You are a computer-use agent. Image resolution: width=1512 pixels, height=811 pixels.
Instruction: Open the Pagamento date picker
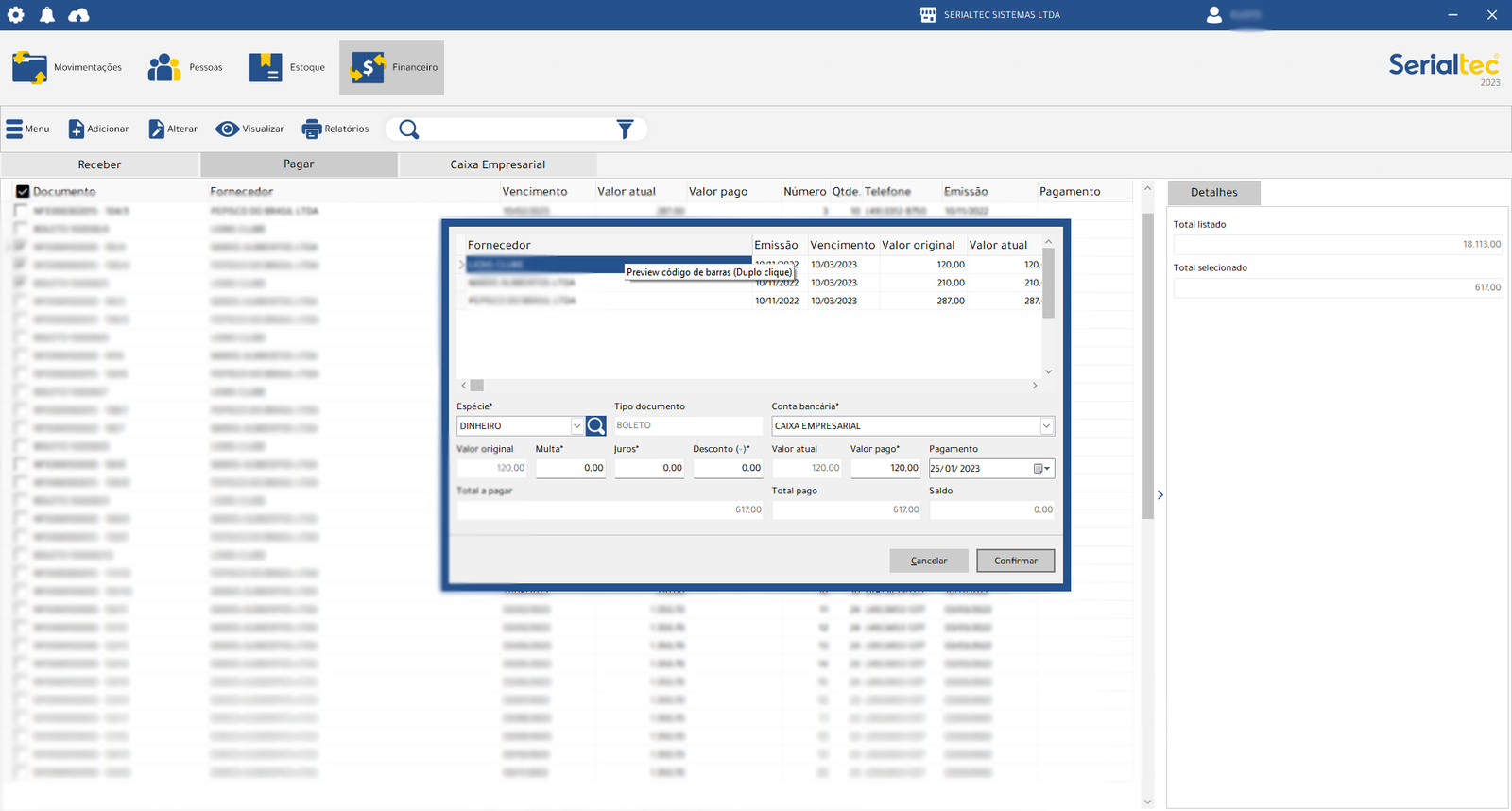[x=1041, y=469]
